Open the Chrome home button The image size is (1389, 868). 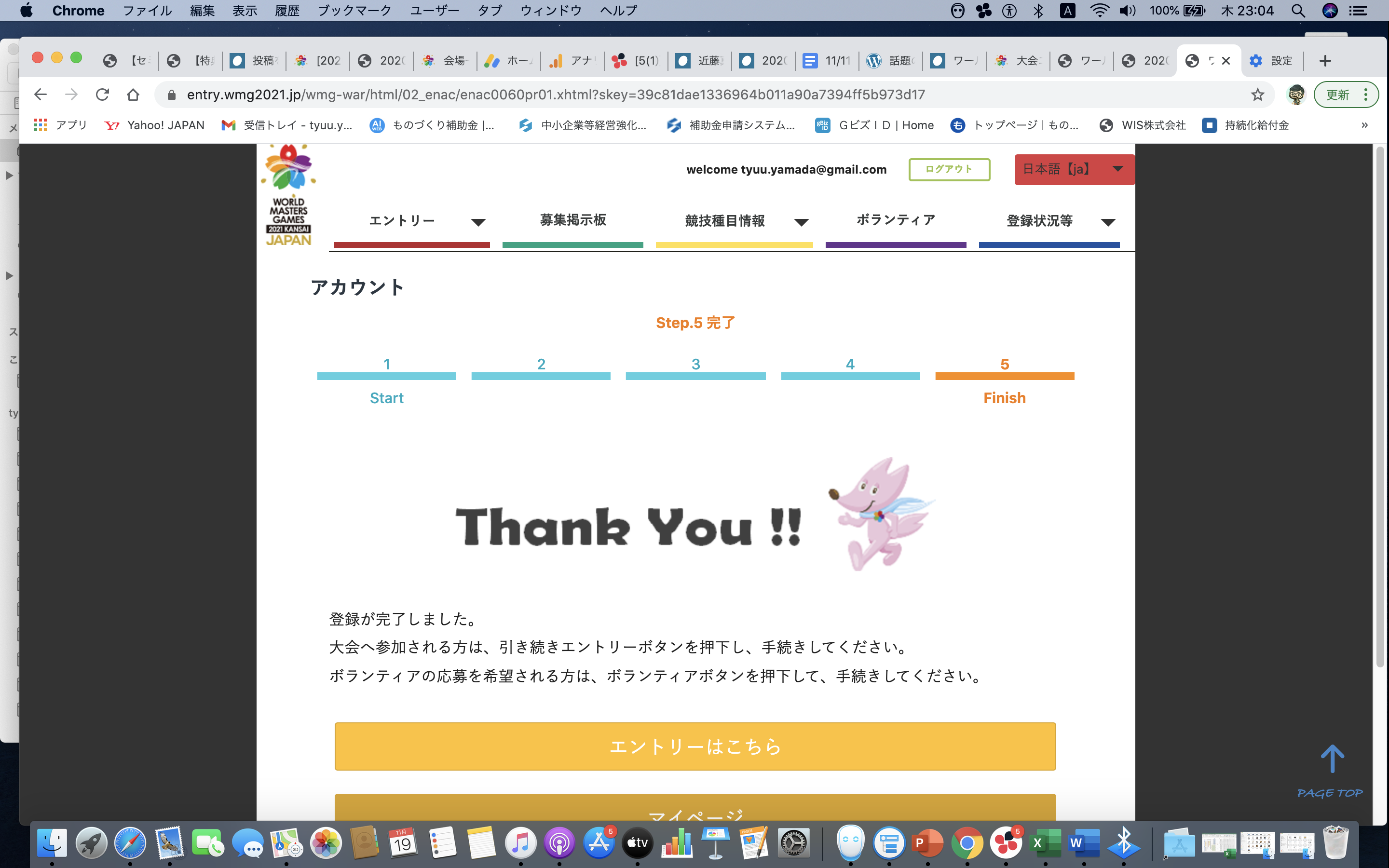coord(133,95)
